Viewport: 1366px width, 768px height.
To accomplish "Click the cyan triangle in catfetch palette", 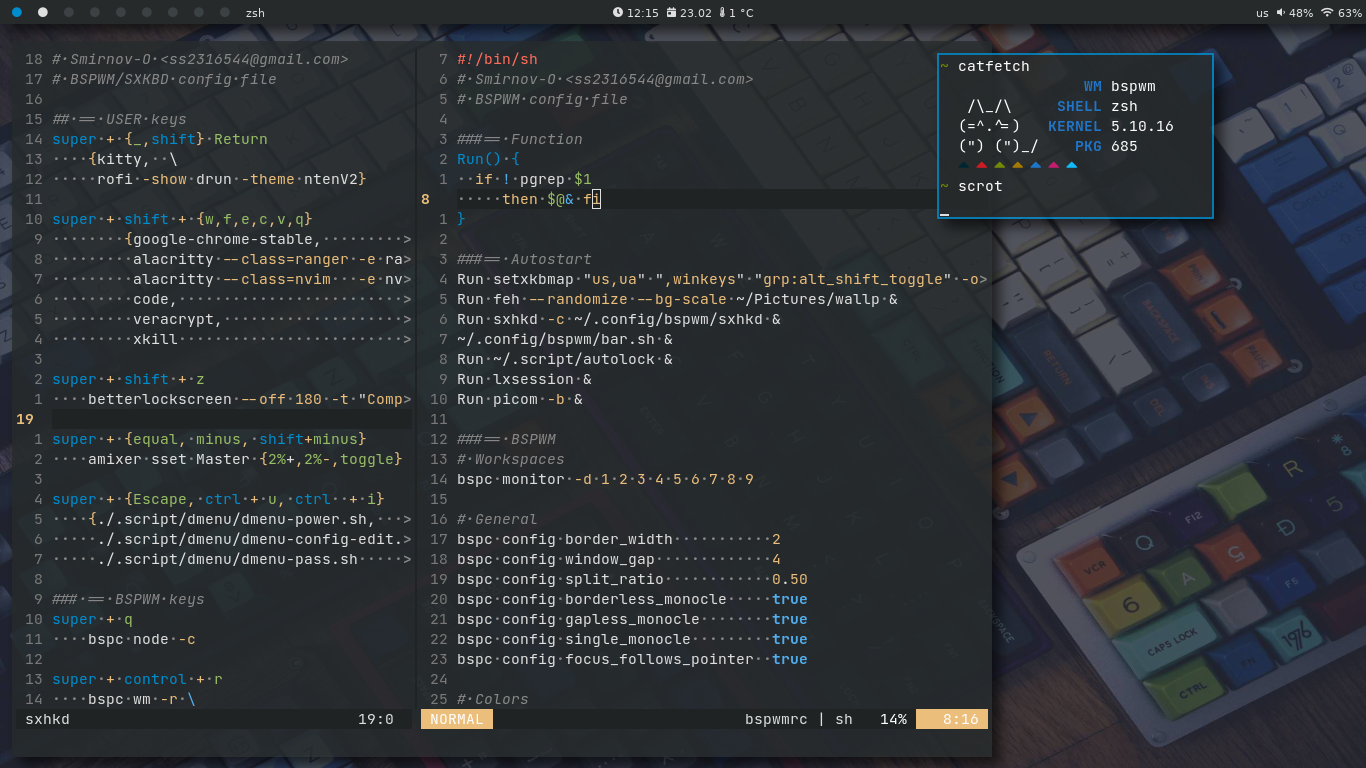I will 1071,165.
